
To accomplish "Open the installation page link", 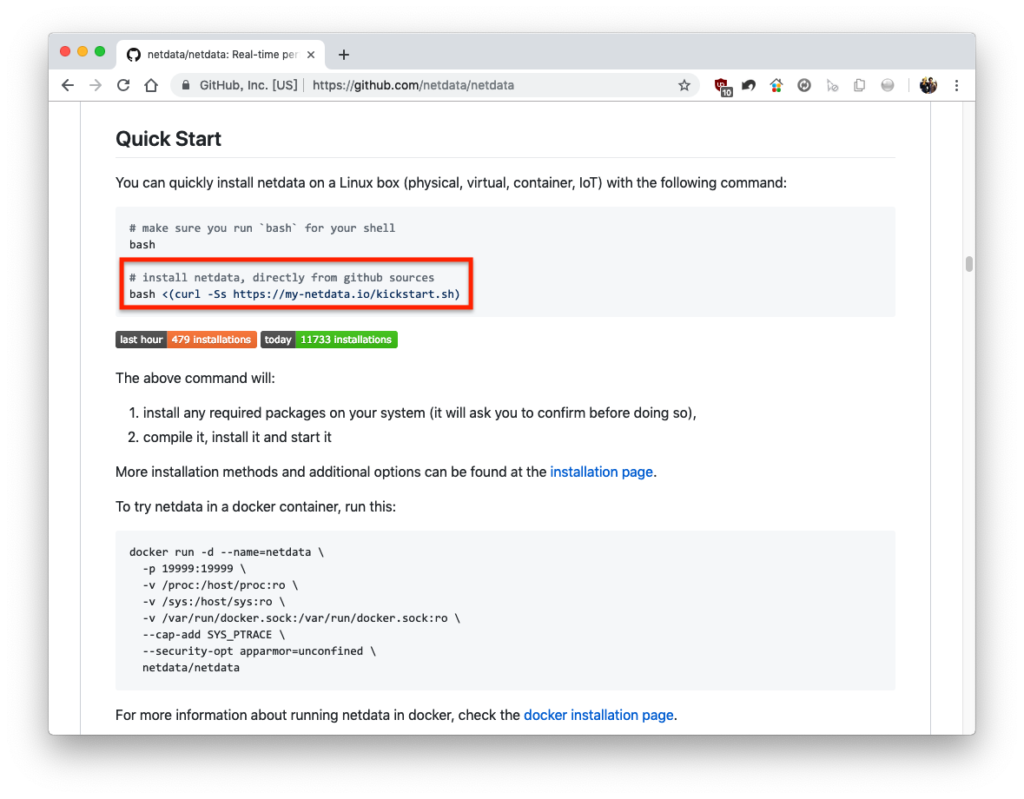I will click(601, 472).
